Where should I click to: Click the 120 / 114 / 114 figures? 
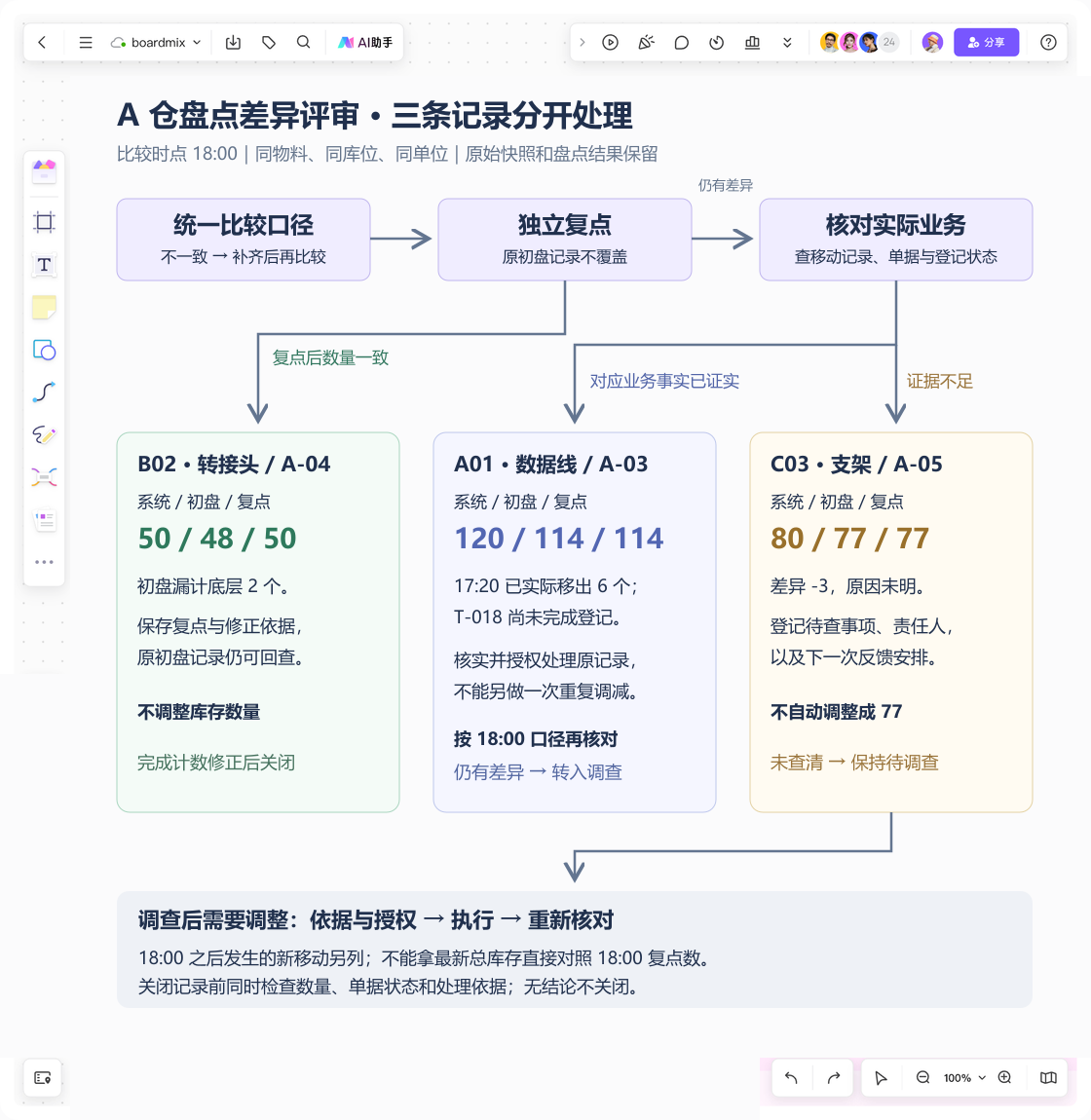click(559, 539)
